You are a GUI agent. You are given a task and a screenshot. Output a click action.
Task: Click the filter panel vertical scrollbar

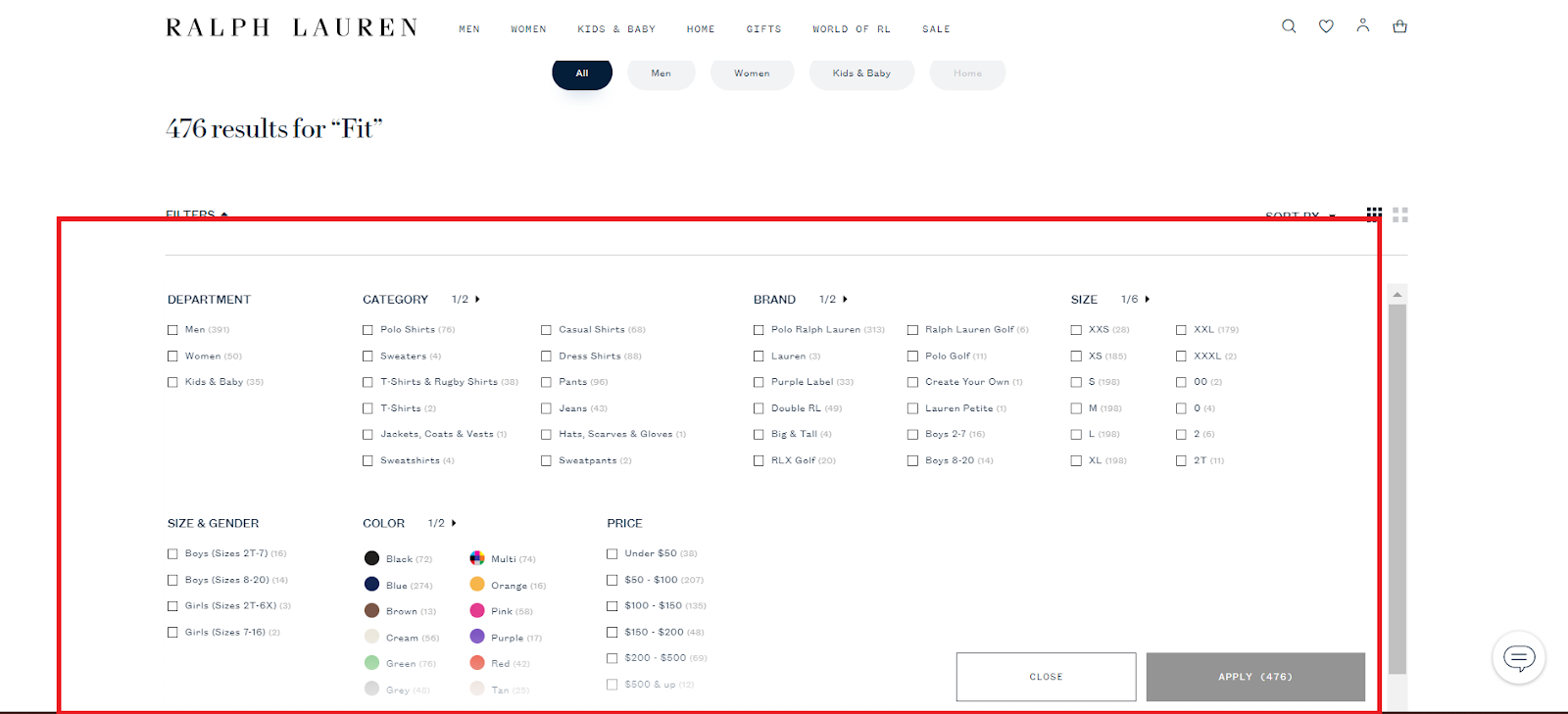[x=1397, y=490]
